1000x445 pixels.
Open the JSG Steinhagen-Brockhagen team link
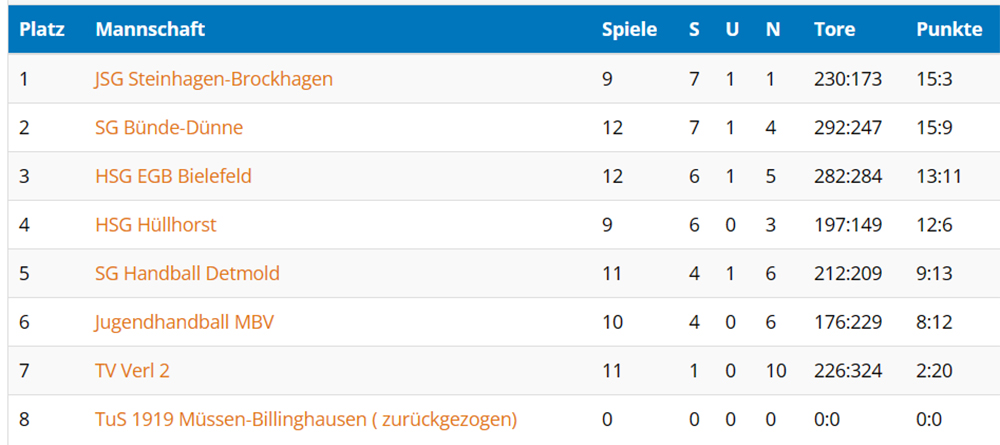(x=214, y=79)
